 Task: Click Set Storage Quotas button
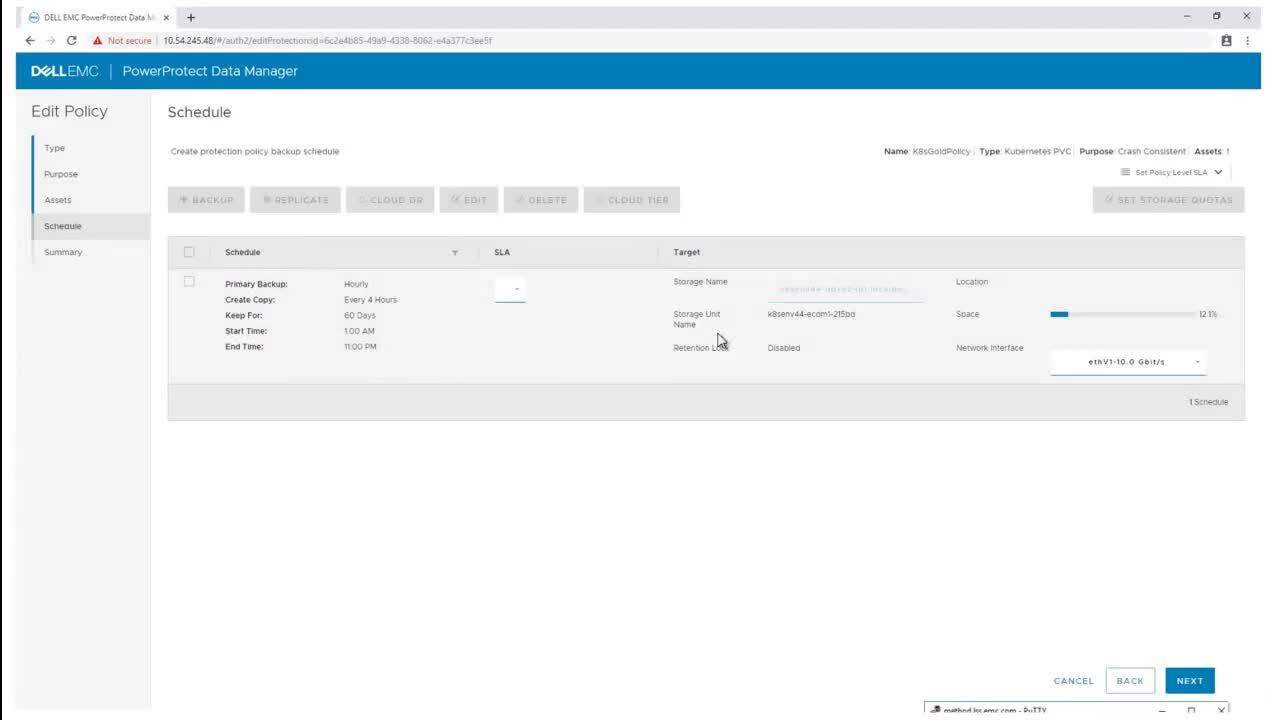click(x=1168, y=200)
